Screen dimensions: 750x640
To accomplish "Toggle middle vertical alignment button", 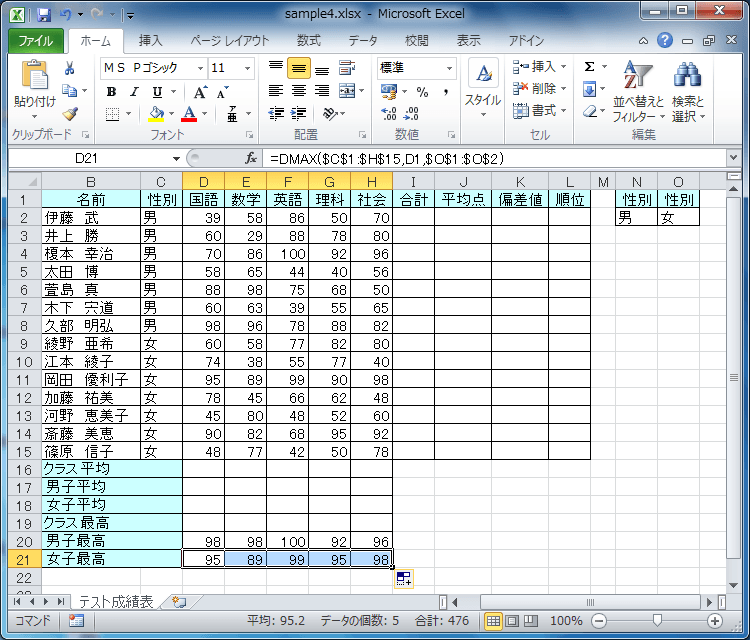I will [x=298, y=68].
